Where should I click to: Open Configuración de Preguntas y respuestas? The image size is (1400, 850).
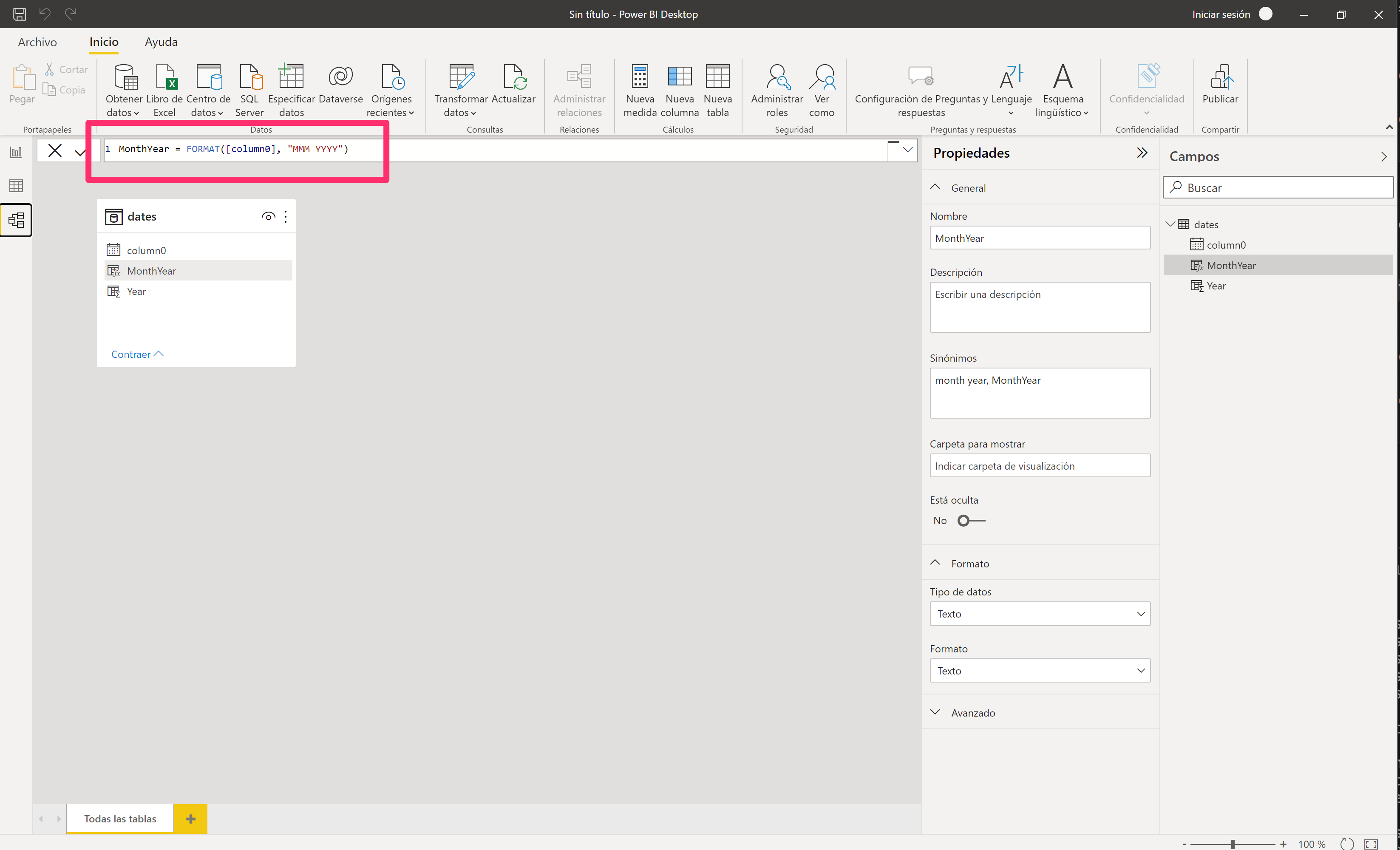tap(921, 91)
